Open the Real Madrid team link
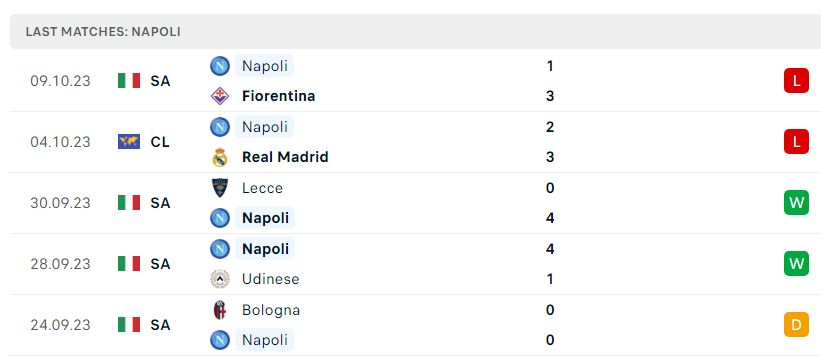 [285, 157]
